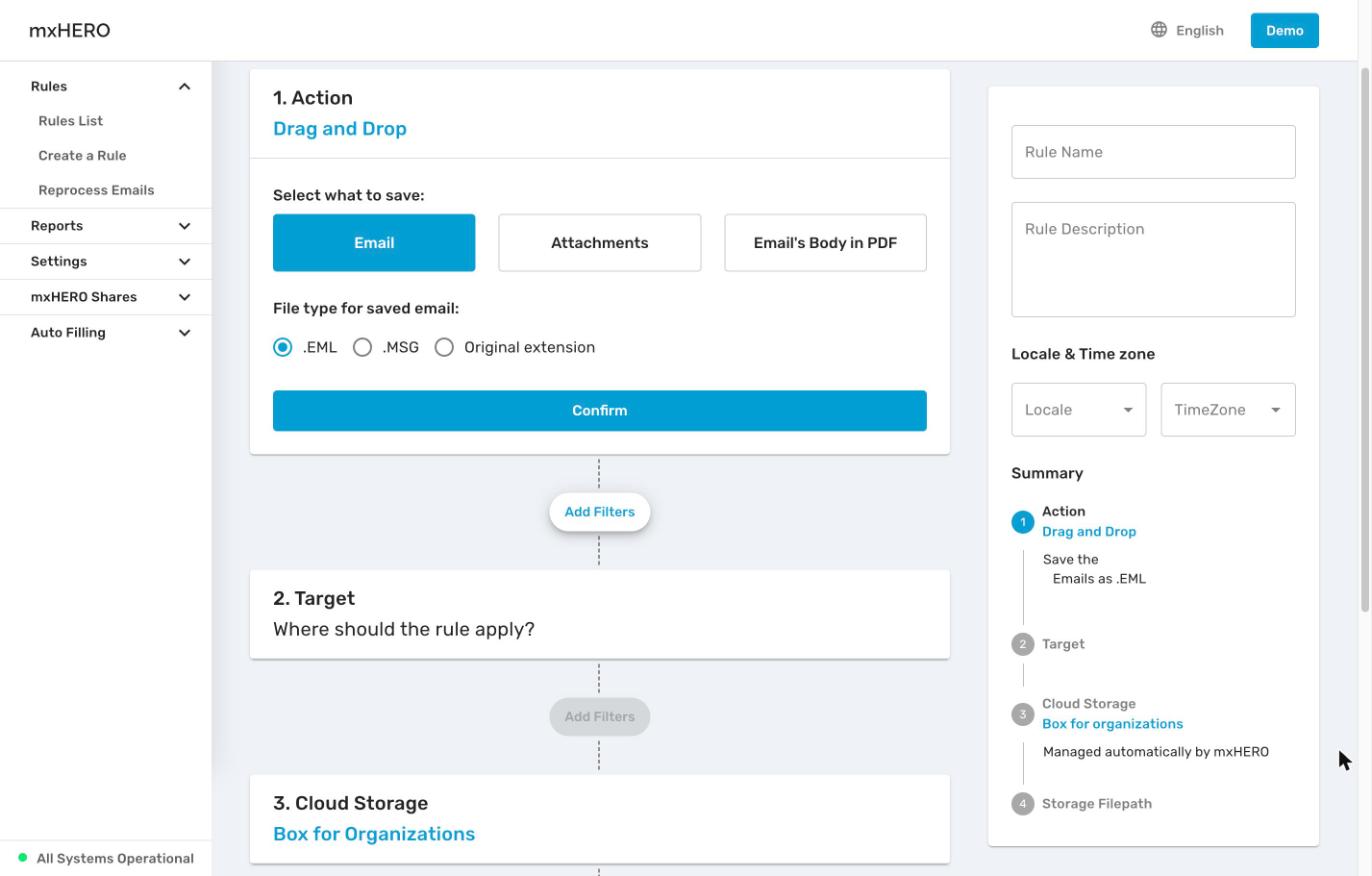Collapse the Rules sidebar section
This screenshot has width=1372, height=876.
(184, 87)
